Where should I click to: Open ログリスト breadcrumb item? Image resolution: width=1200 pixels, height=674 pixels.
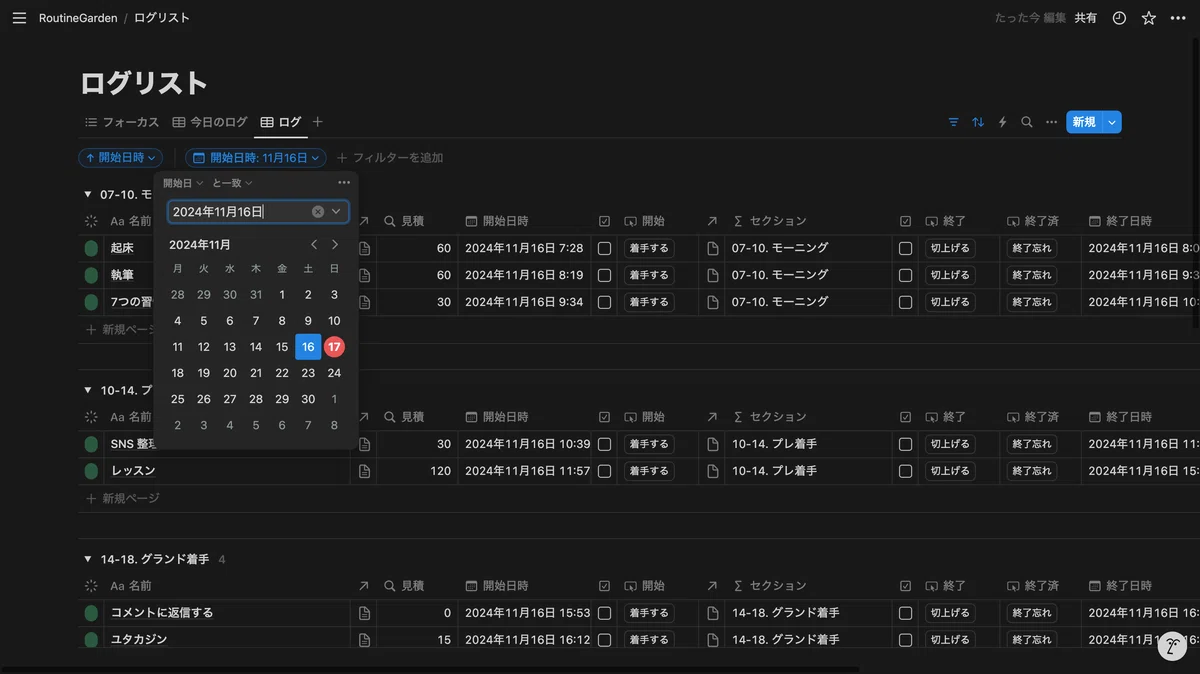(162, 18)
